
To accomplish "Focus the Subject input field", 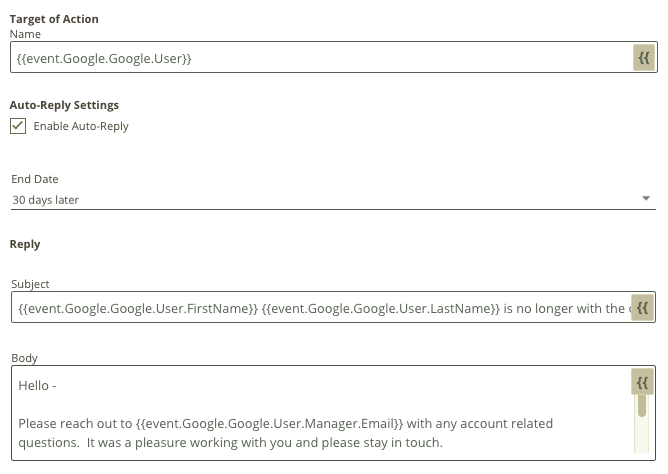I will click(x=321, y=307).
